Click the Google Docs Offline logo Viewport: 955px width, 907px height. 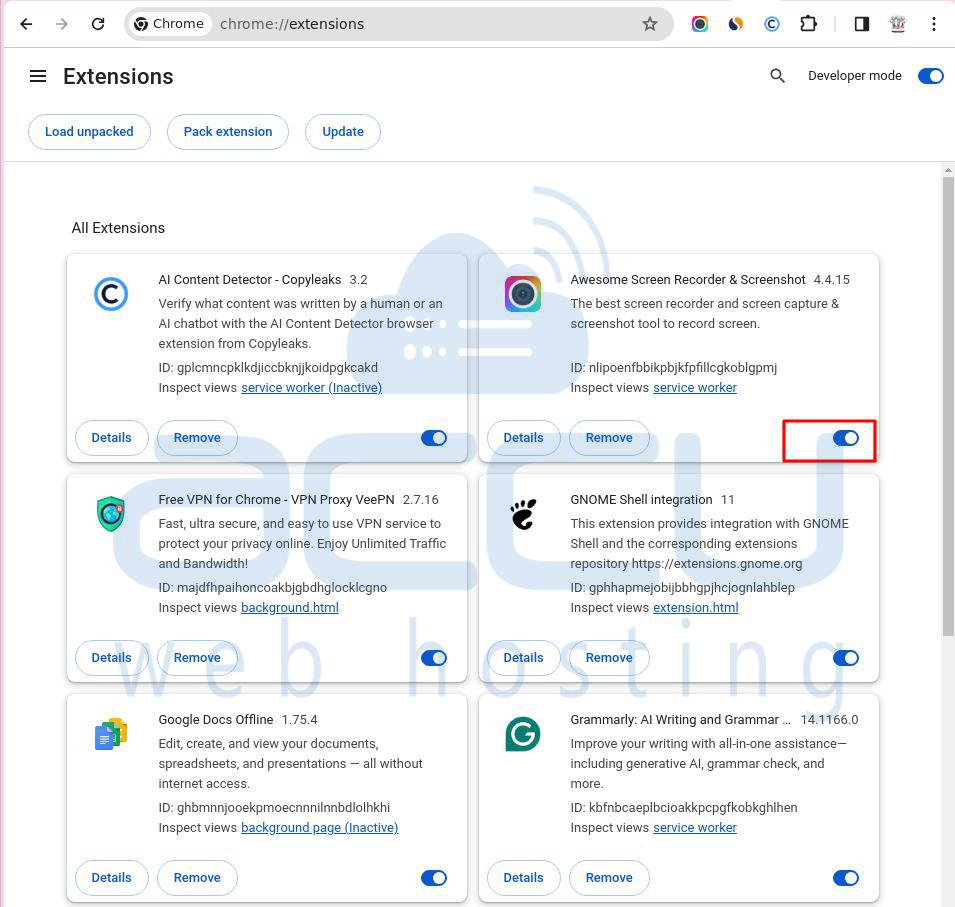point(111,734)
